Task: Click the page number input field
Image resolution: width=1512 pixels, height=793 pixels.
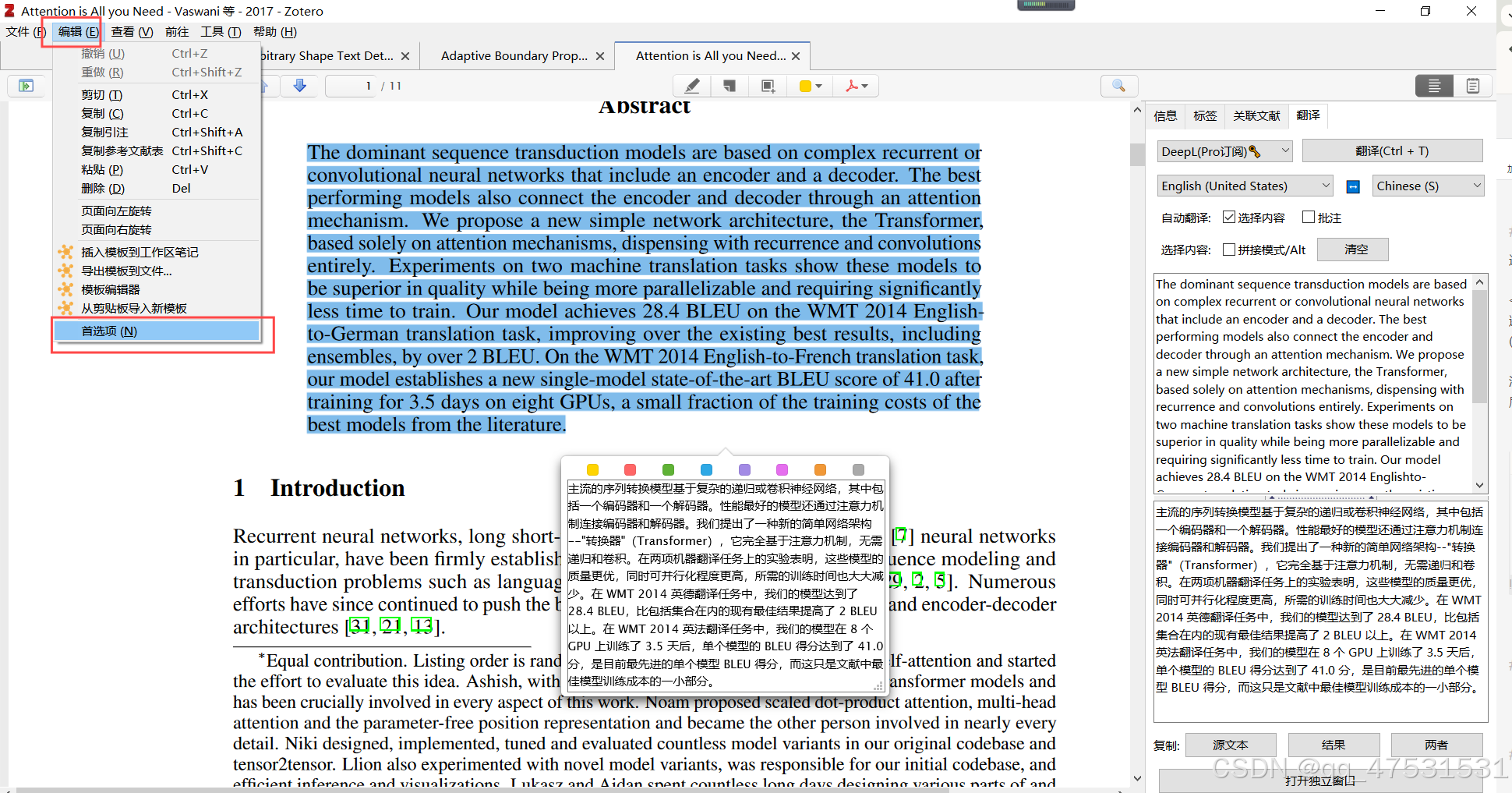Action: click(x=352, y=86)
